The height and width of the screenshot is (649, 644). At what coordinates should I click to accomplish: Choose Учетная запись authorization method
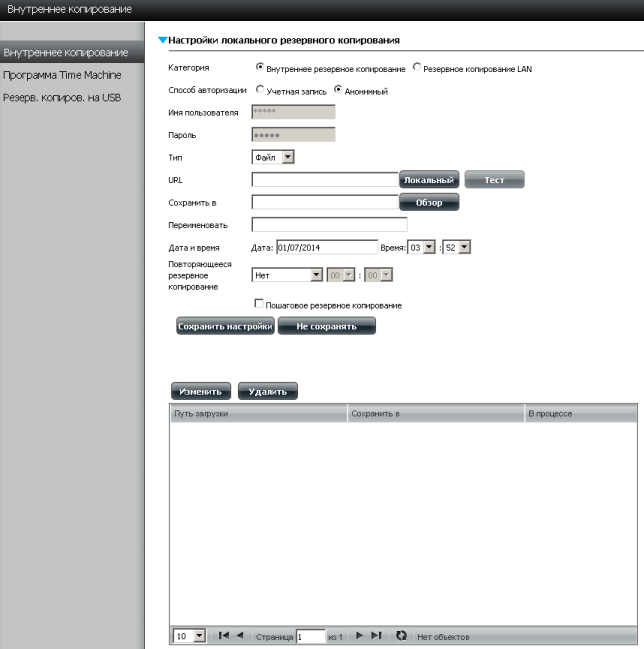(260, 89)
